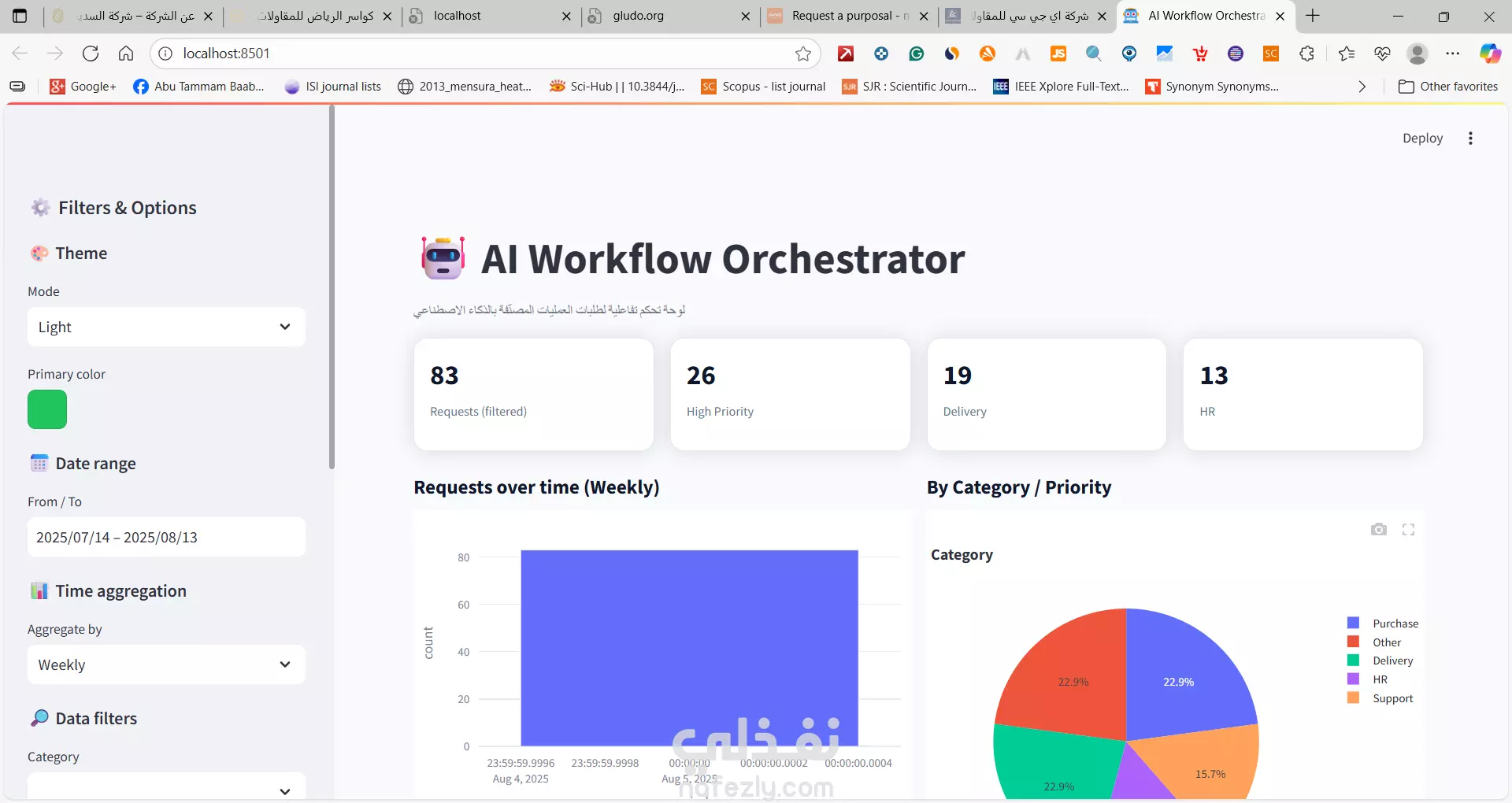Viewport: 1512px width, 803px height.
Task: Download pie chart as PNG camera icon
Action: [1379, 530]
